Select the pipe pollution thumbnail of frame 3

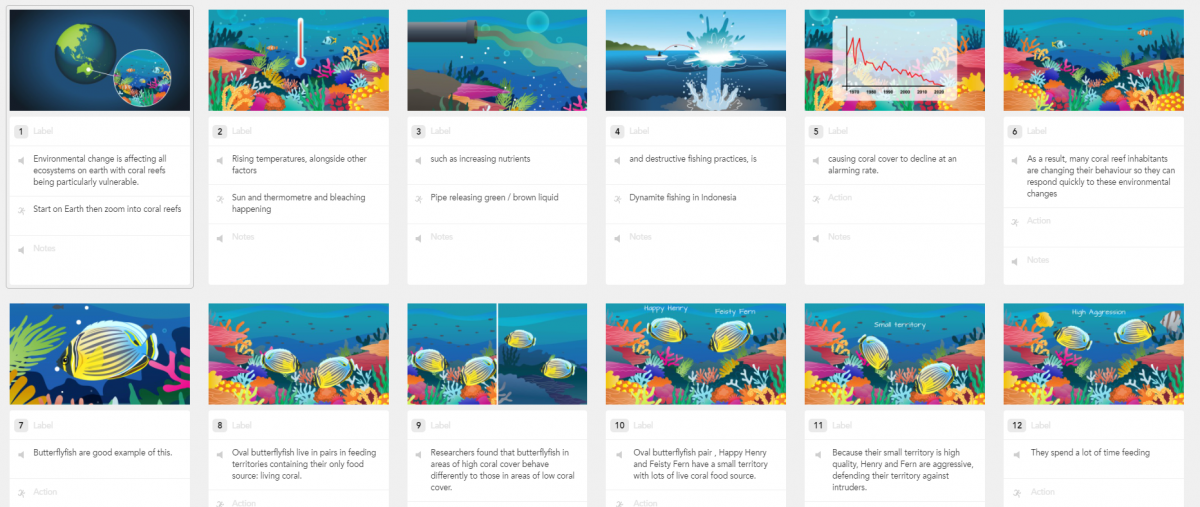tap(498, 60)
